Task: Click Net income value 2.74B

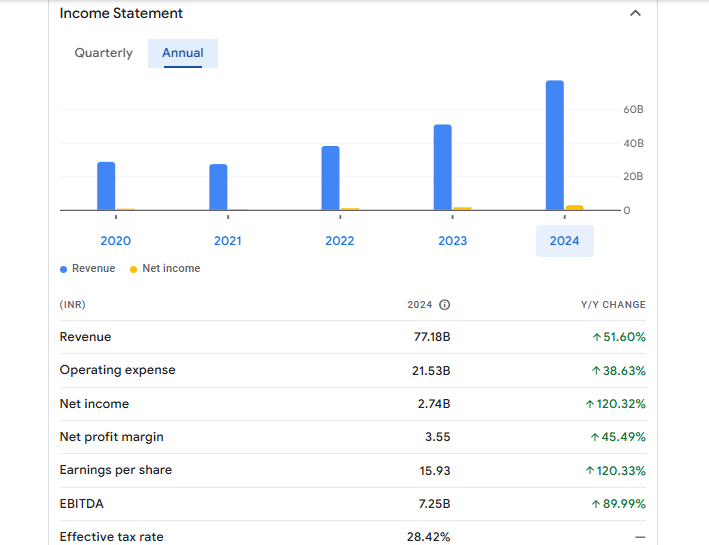Action: 434,404
